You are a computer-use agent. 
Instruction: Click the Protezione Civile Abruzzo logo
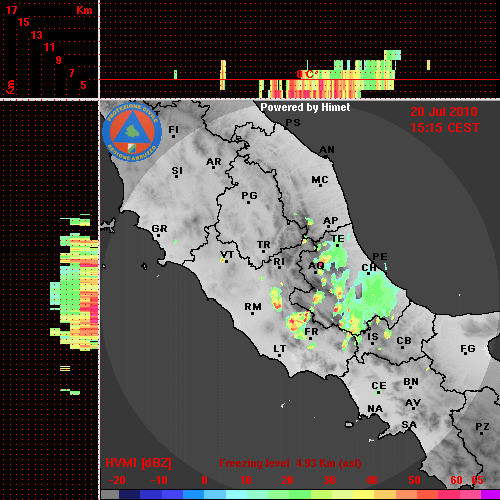132,132
